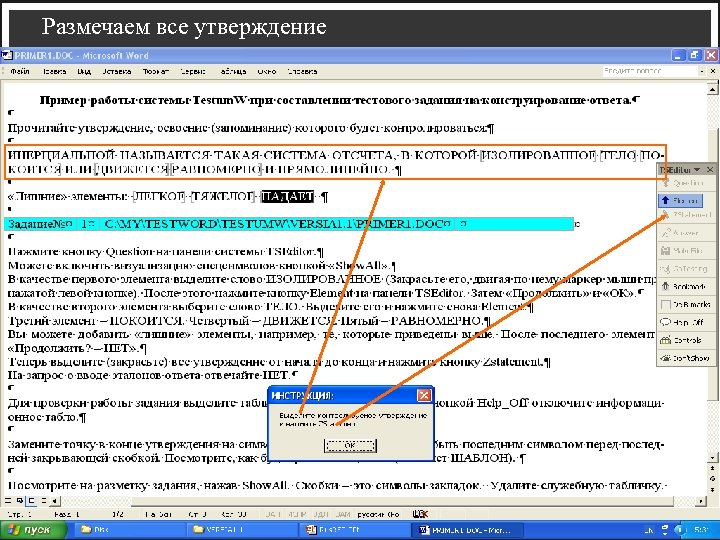Open the Окно menu
Viewport: 720px width, 540px height.
[x=267, y=72]
